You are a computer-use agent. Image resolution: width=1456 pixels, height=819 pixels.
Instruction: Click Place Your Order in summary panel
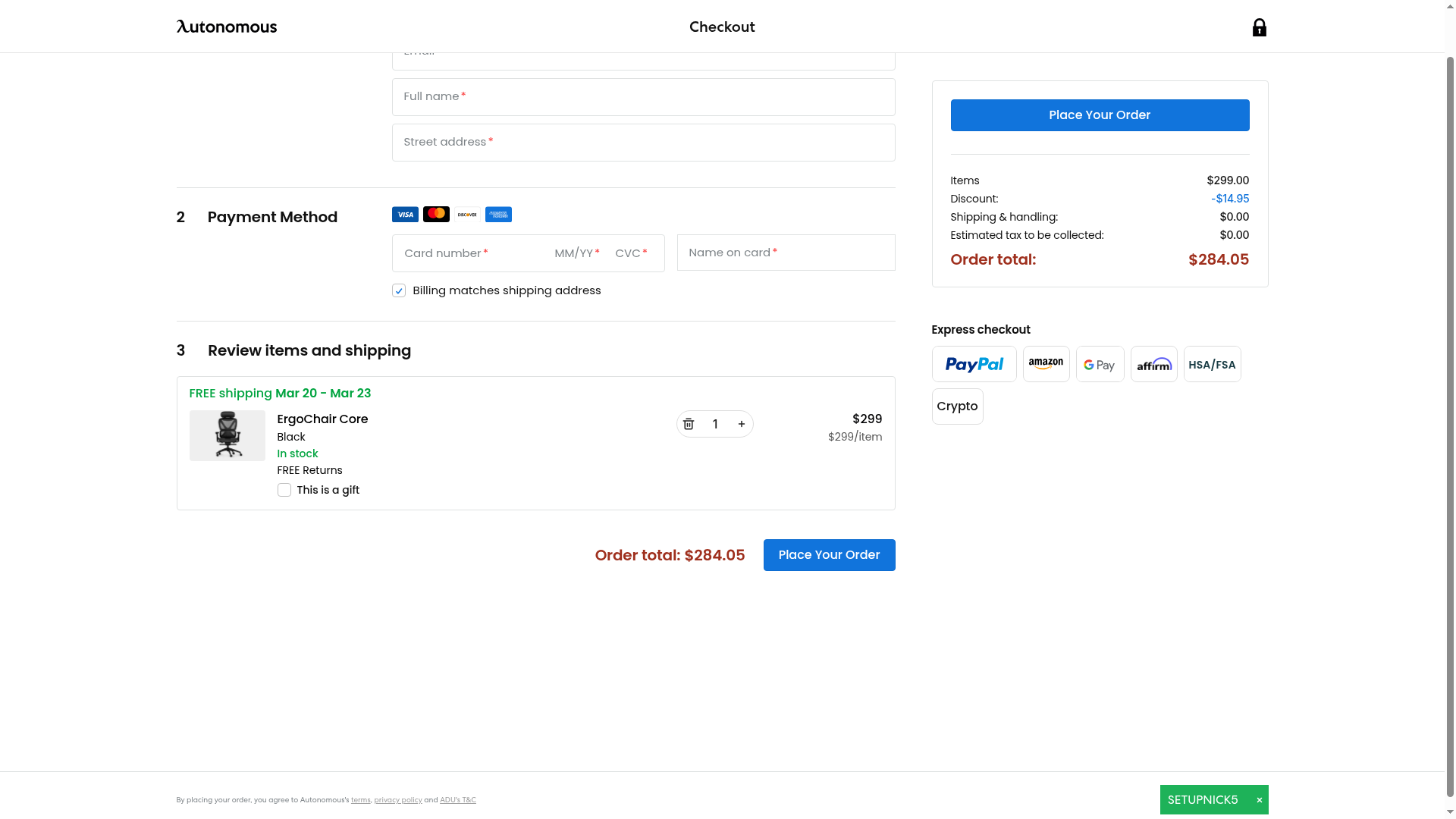tap(1100, 115)
